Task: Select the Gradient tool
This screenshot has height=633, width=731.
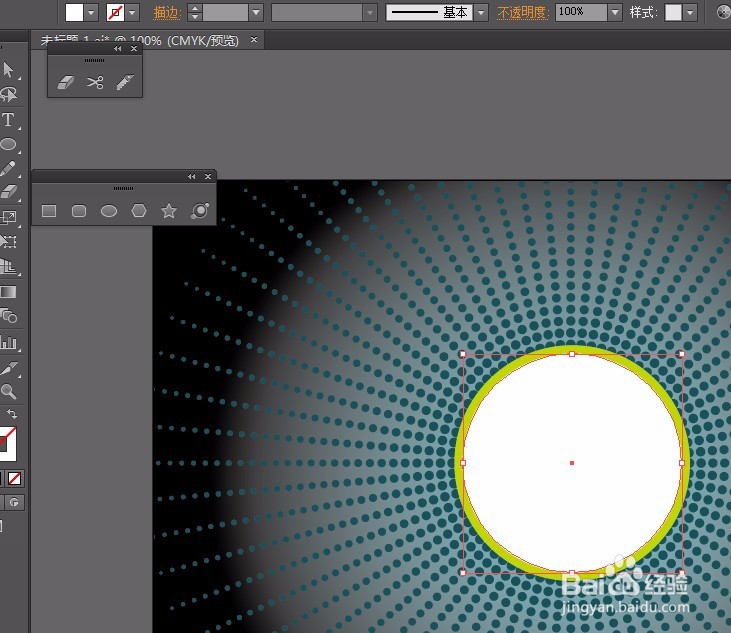Action: (x=8, y=292)
